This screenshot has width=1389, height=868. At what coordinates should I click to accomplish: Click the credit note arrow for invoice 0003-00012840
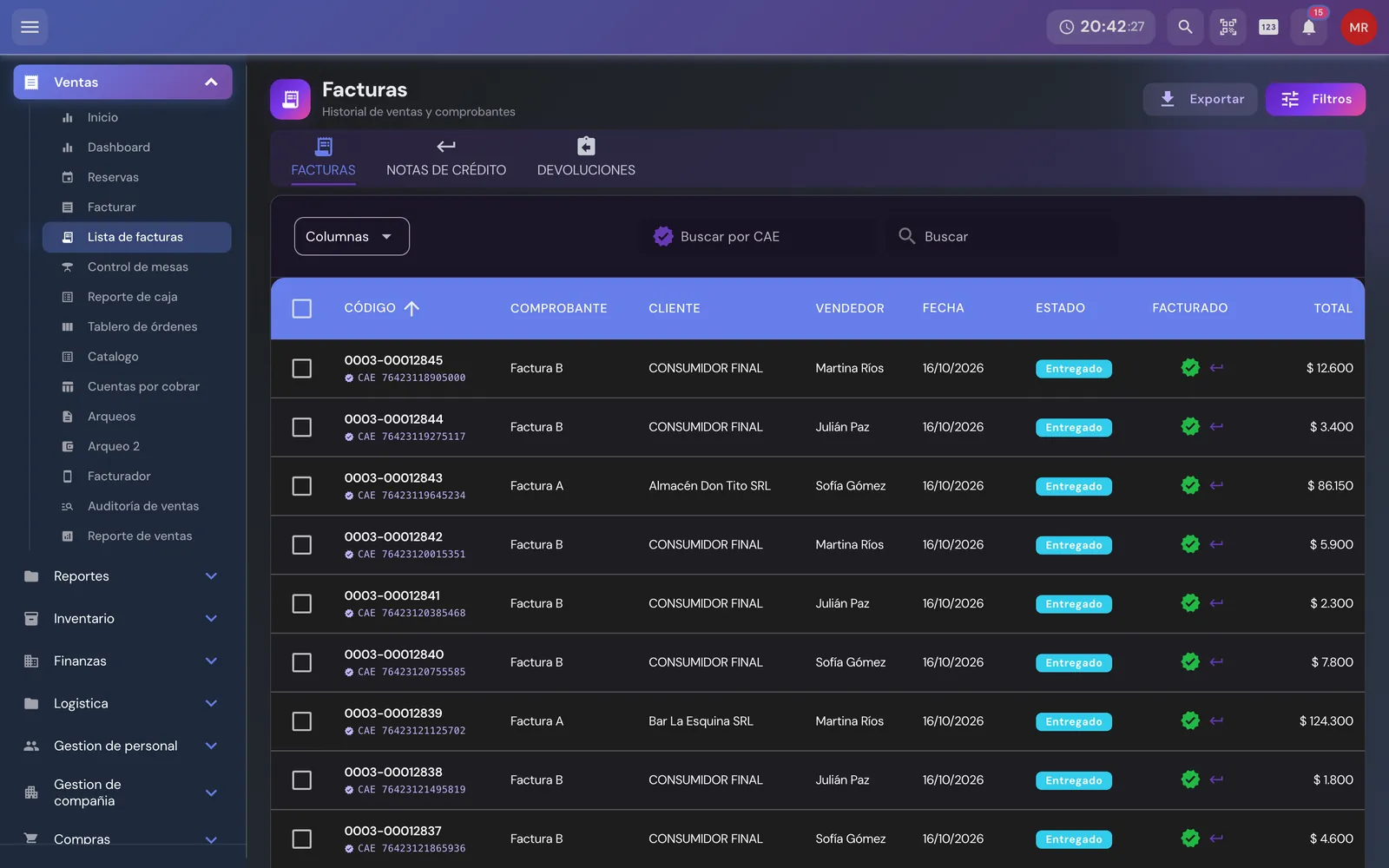tap(1216, 662)
